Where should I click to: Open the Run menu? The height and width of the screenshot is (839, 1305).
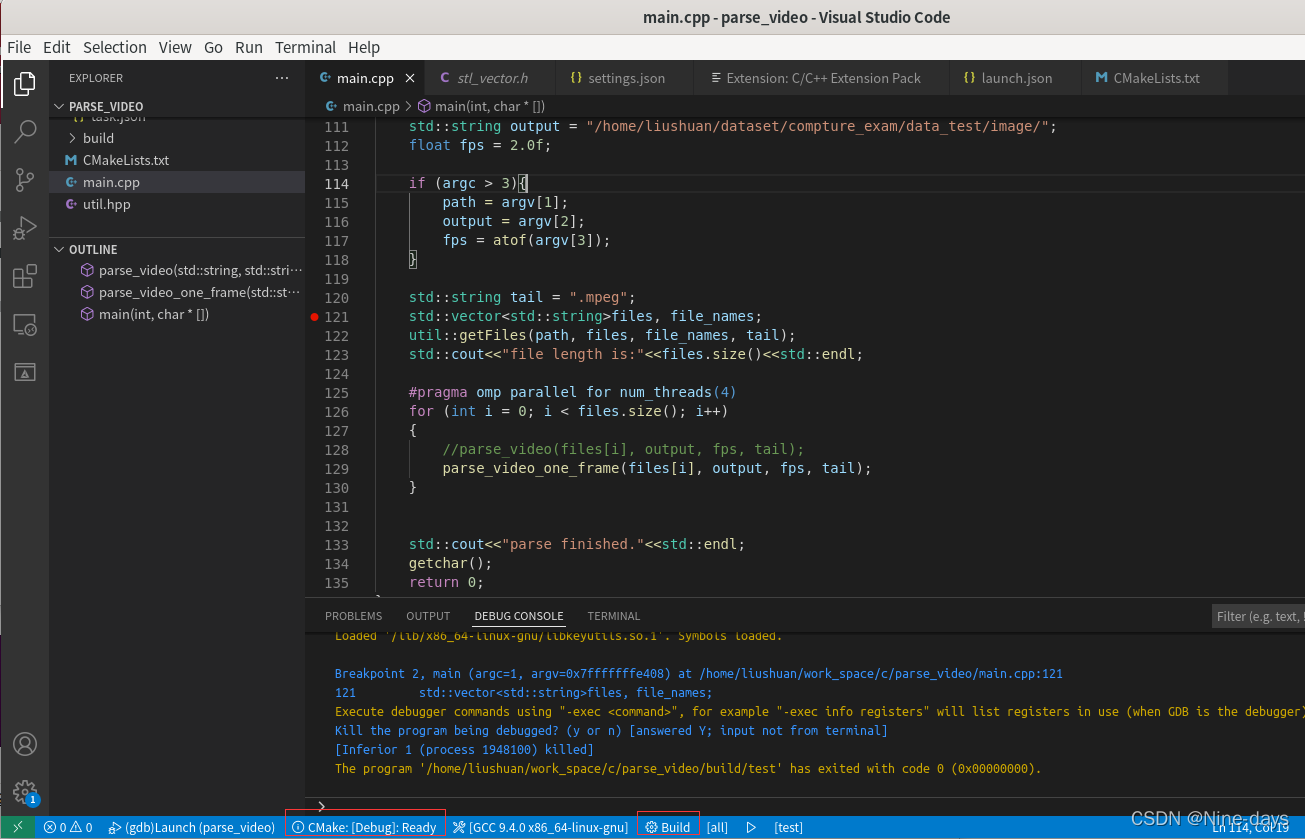click(248, 47)
